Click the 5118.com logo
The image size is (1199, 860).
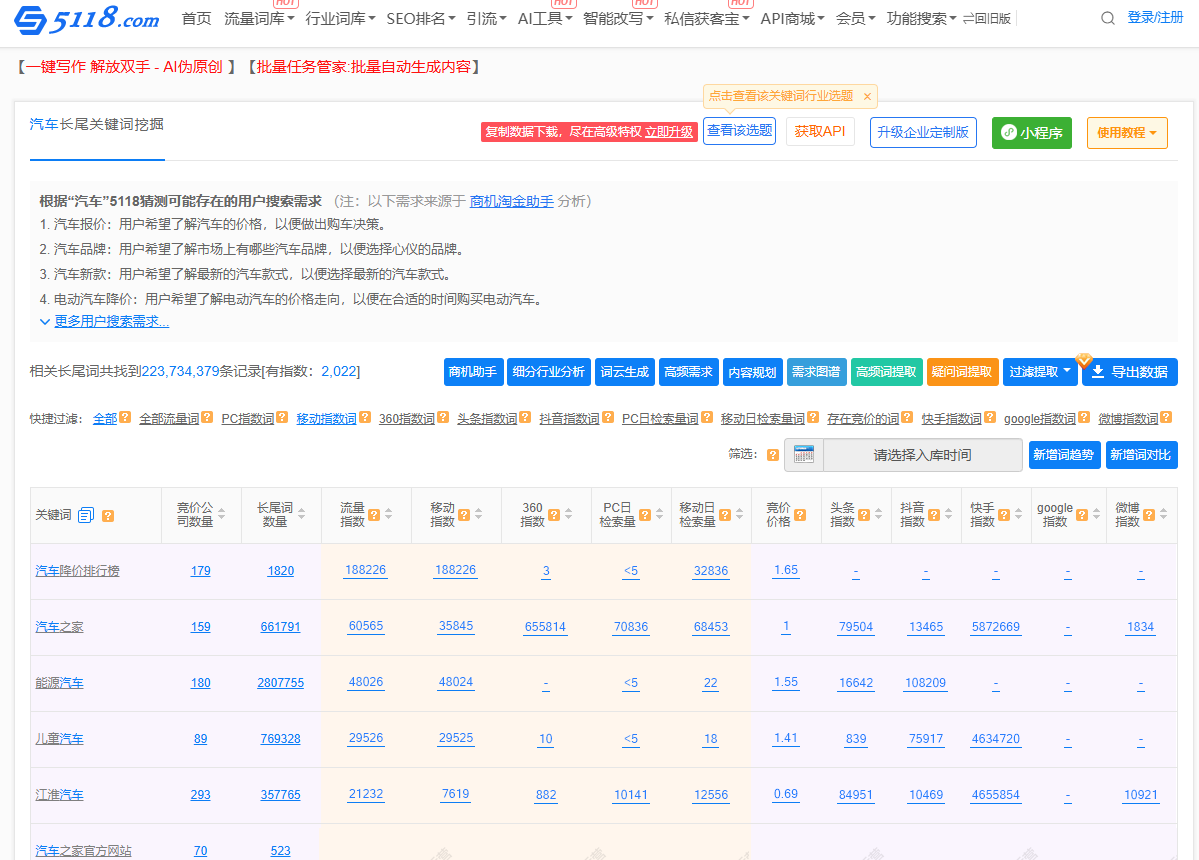pyautogui.click(x=86, y=19)
